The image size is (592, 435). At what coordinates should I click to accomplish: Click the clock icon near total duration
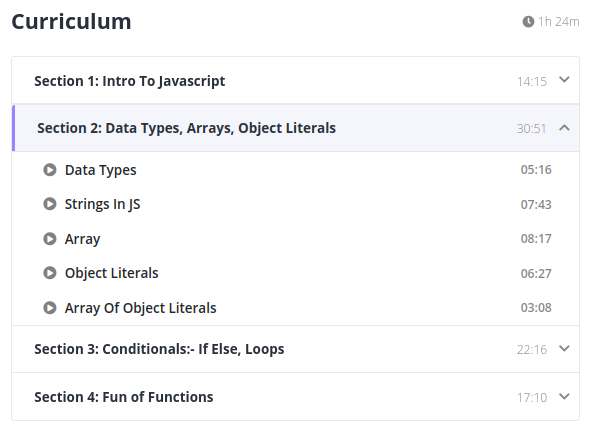(528, 22)
